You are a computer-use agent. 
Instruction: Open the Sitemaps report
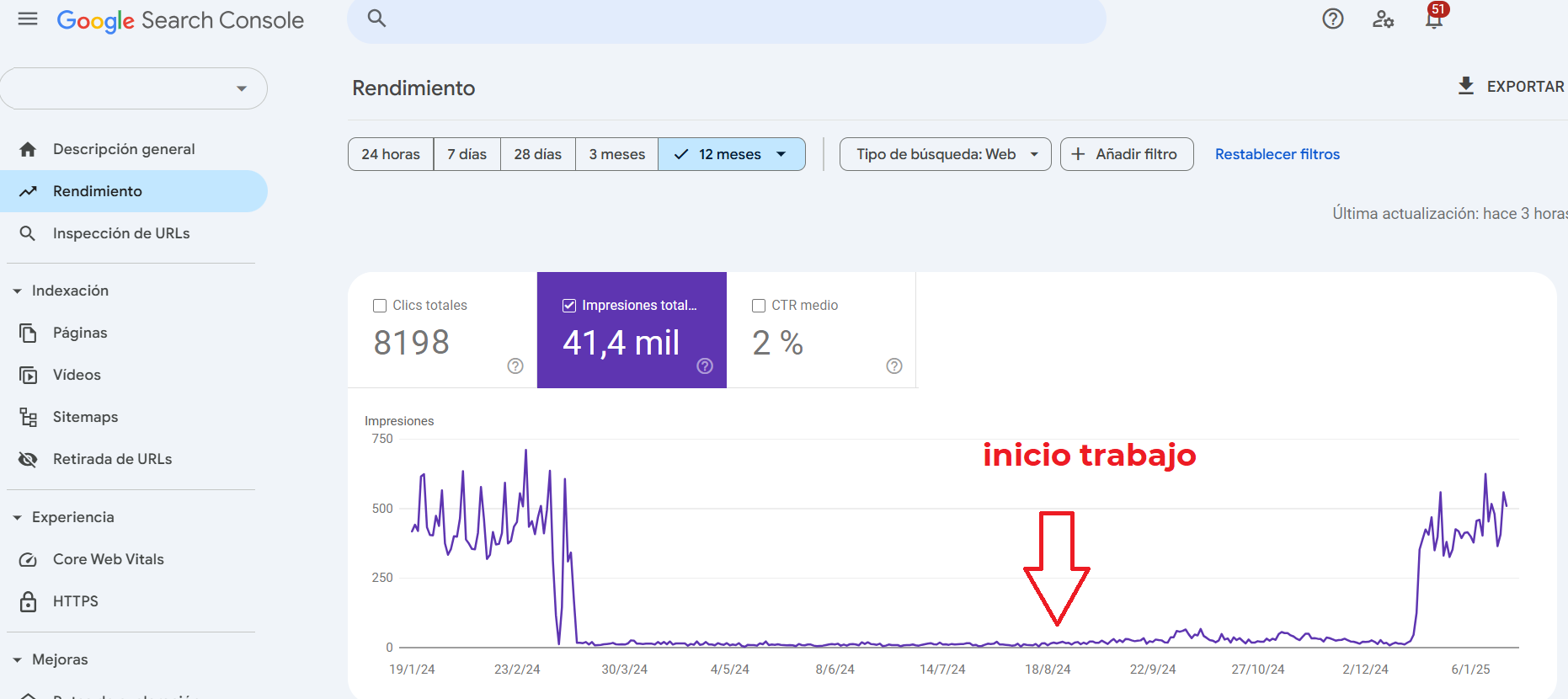tap(133, 417)
